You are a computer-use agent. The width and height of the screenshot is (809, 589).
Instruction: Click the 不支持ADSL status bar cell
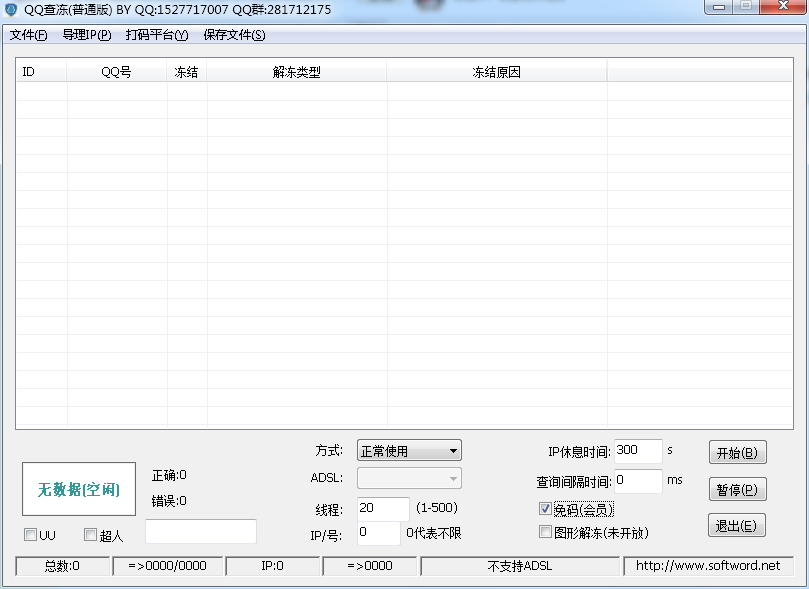[520, 566]
